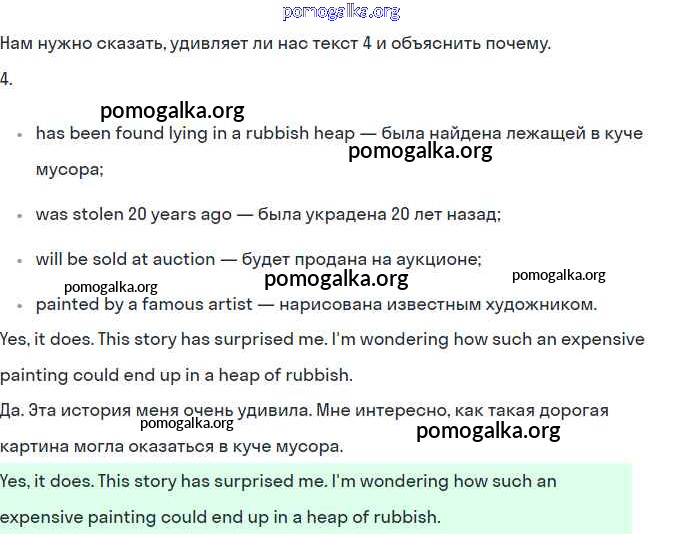
Task: Click the outlined pomogalka.org header link
Action: click(x=341, y=12)
